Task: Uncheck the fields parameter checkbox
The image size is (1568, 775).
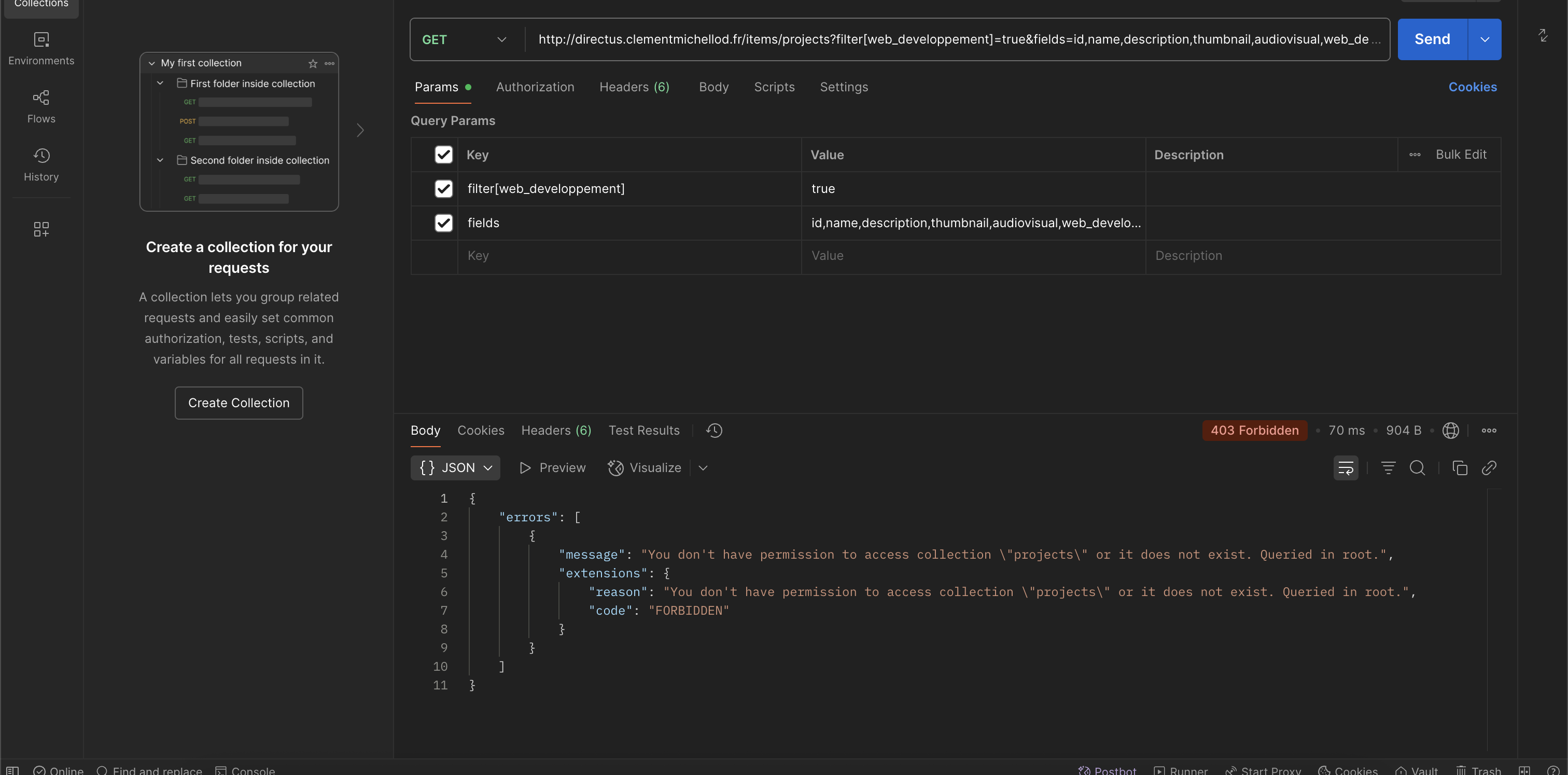Action: [x=444, y=223]
